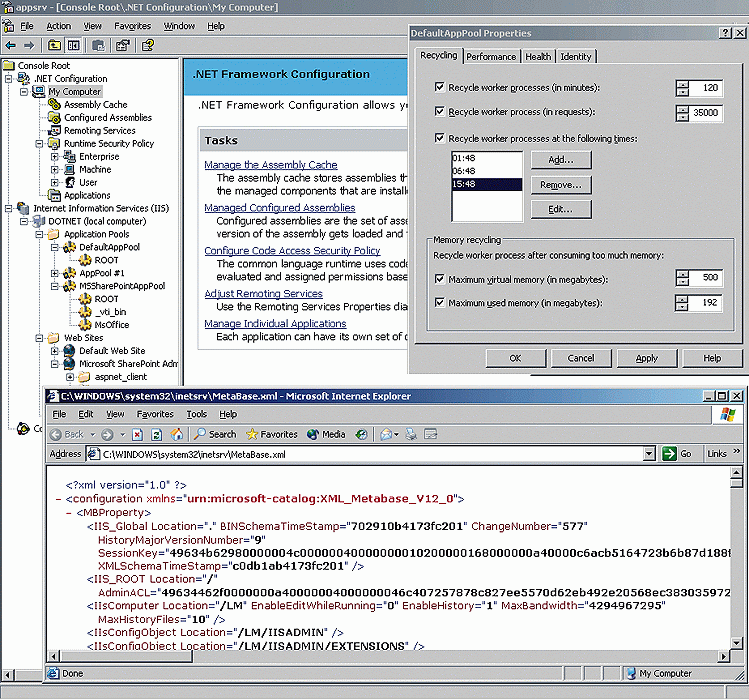Click the IE horizontal scrollbar right arrow
This screenshot has width=749, height=700.
tap(724, 656)
